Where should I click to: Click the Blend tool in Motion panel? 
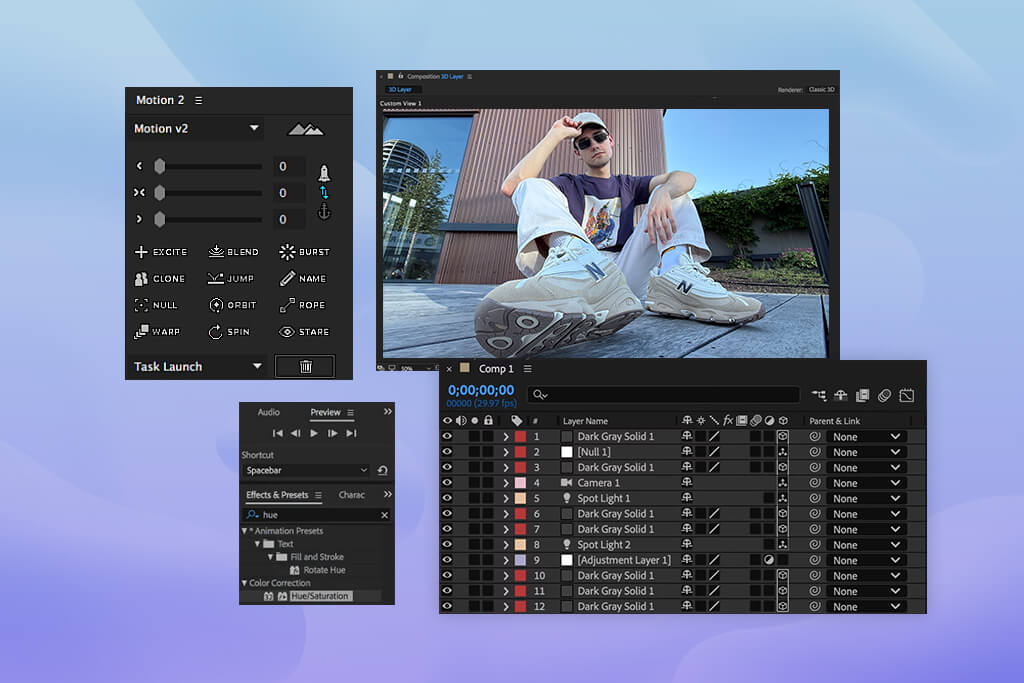(x=233, y=251)
